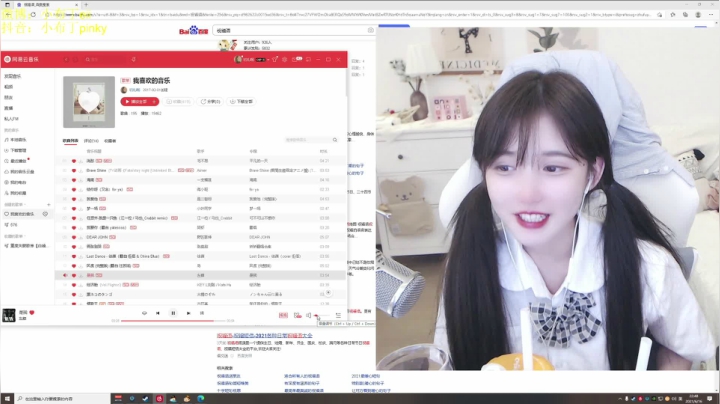Click the playlist search magnifier icon
This screenshot has height=404, width=720.
(x=335, y=140)
